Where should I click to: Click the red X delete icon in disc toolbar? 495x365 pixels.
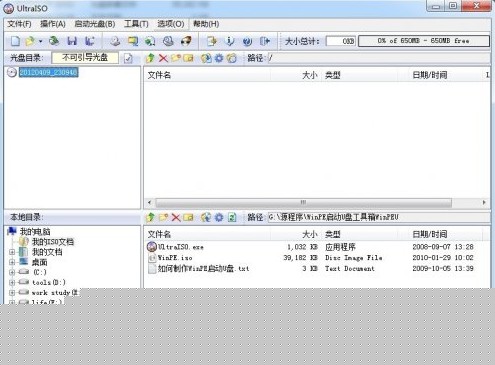(x=163, y=58)
